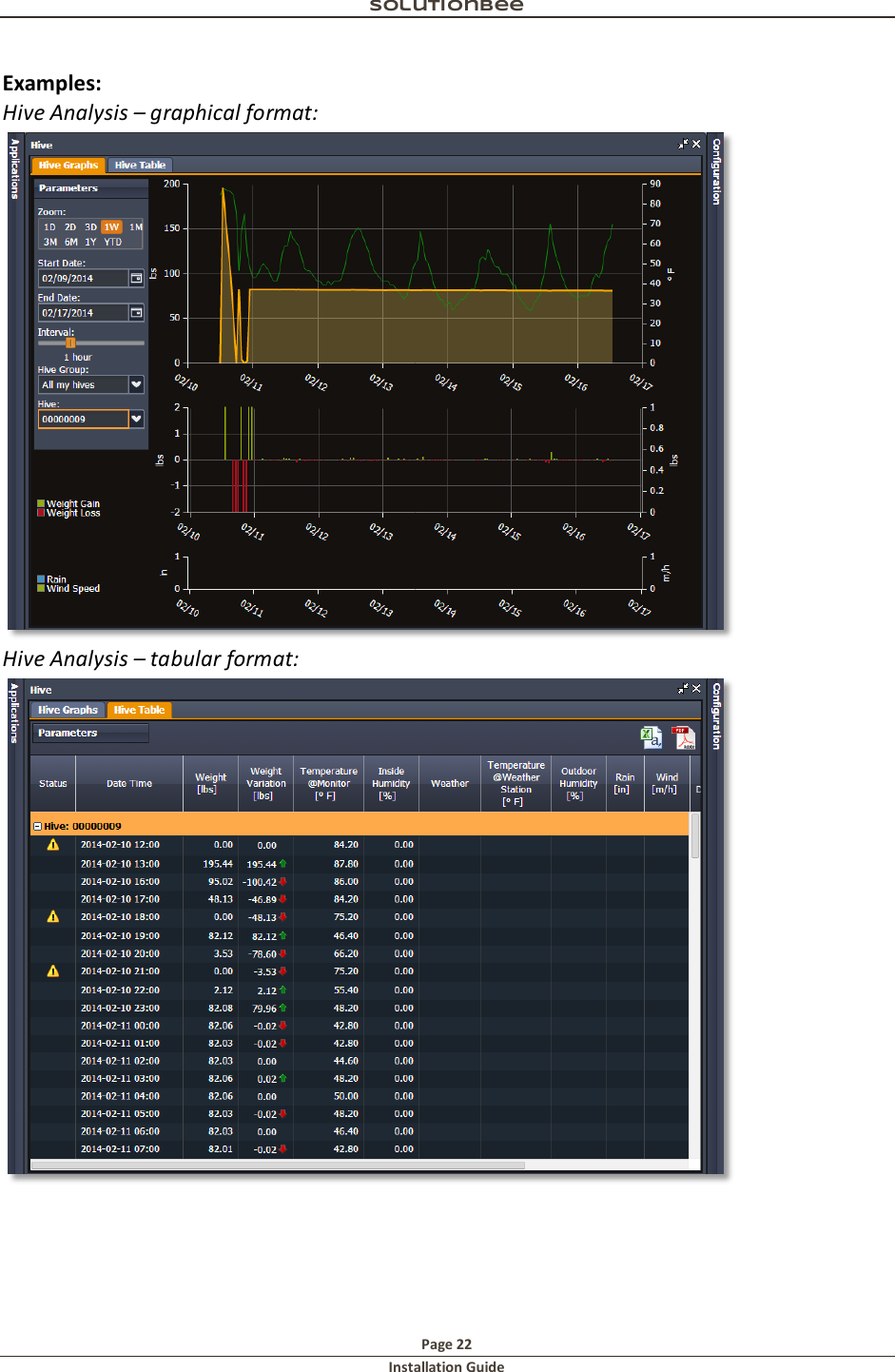Viewport: 895px width, 1372px height.
Task: Click the warning icon on the 2014-02-10 21:00 row
Action: (x=51, y=970)
